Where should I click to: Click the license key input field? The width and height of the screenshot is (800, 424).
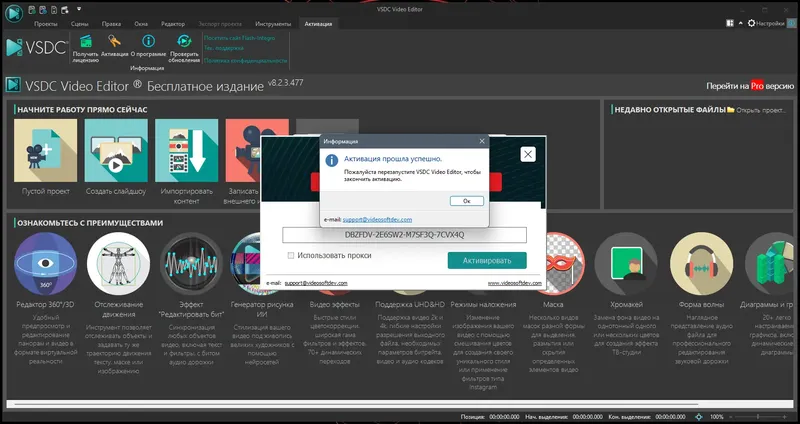pos(405,235)
